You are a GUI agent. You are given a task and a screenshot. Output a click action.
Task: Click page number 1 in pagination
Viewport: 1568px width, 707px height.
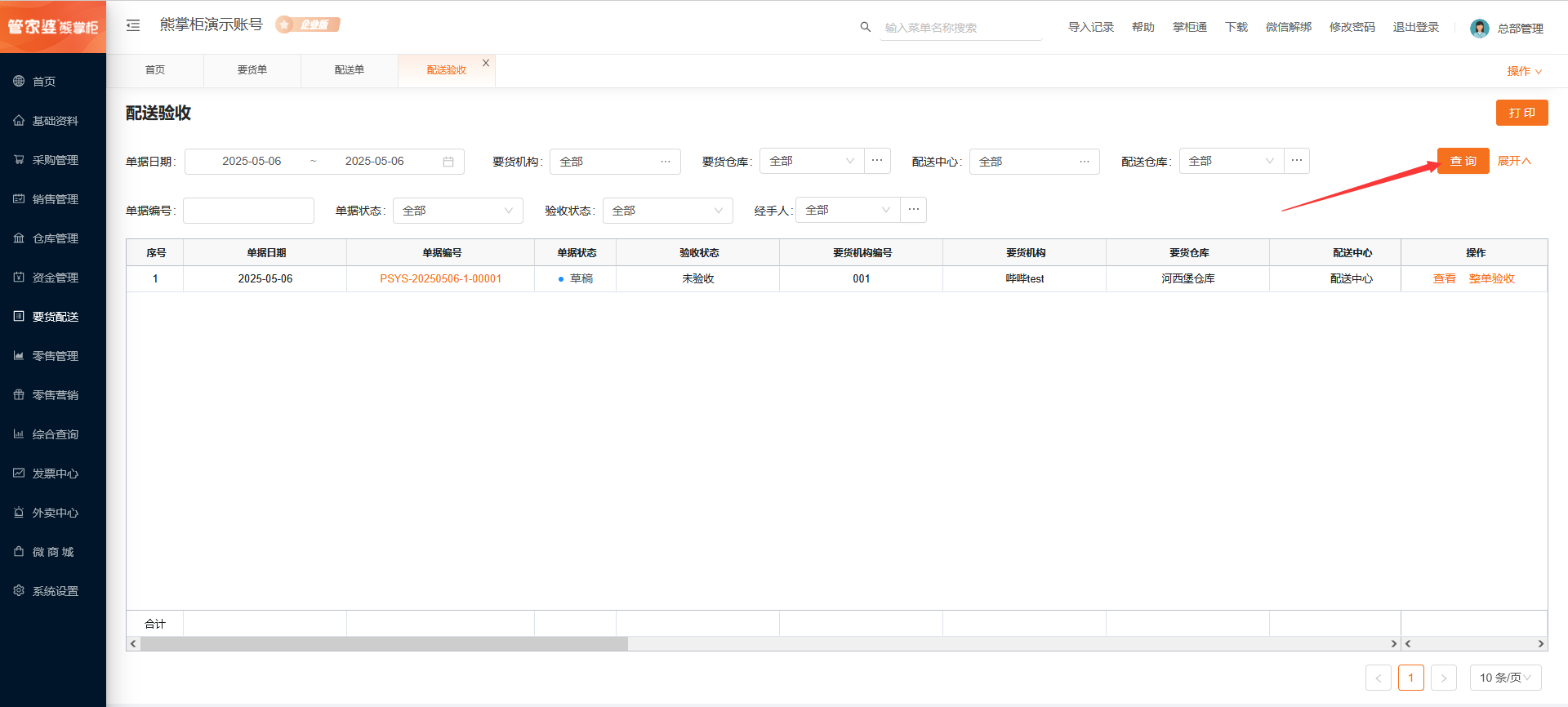[x=1411, y=678]
